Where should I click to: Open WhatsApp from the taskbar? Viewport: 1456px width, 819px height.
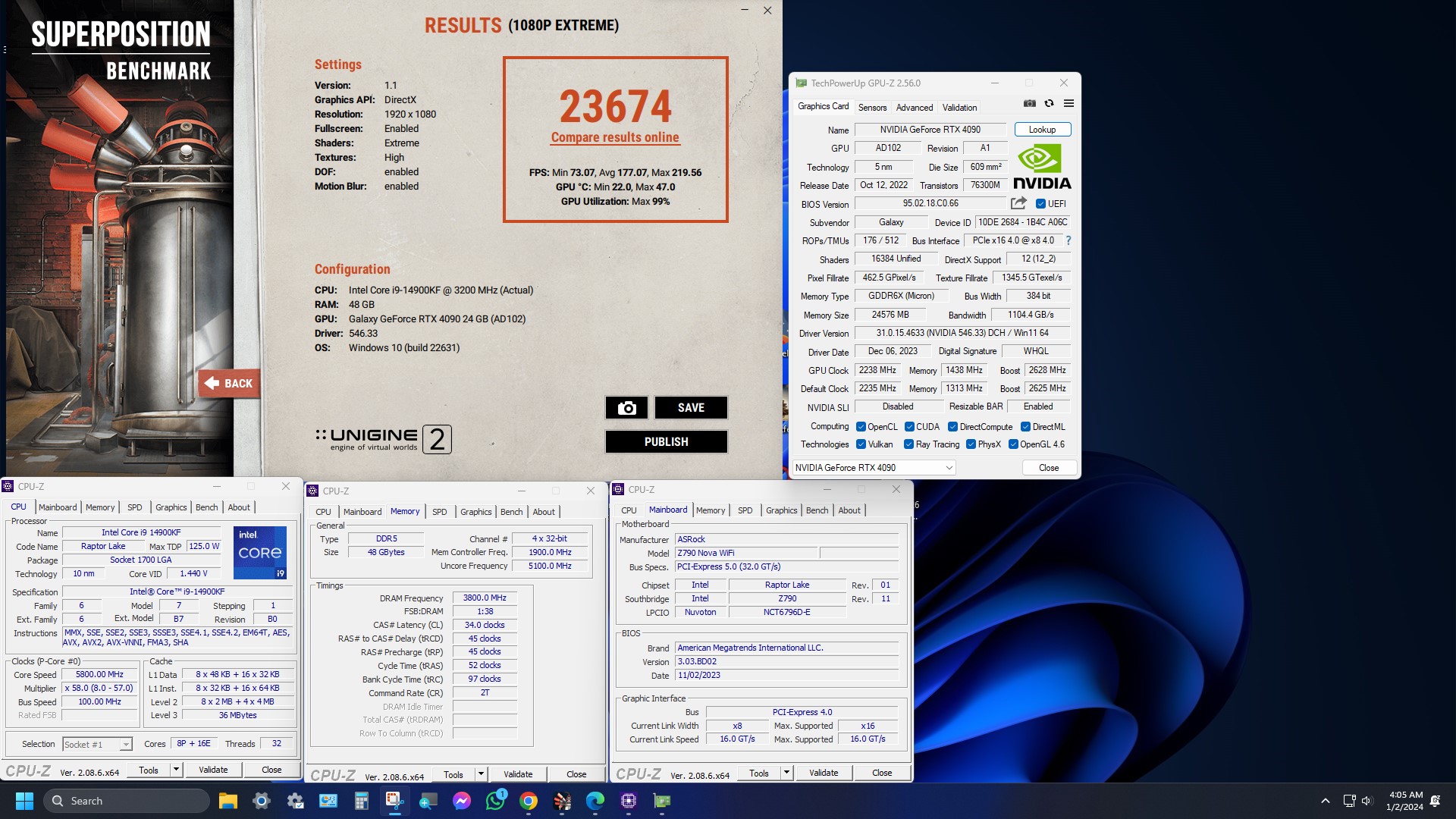tap(495, 801)
